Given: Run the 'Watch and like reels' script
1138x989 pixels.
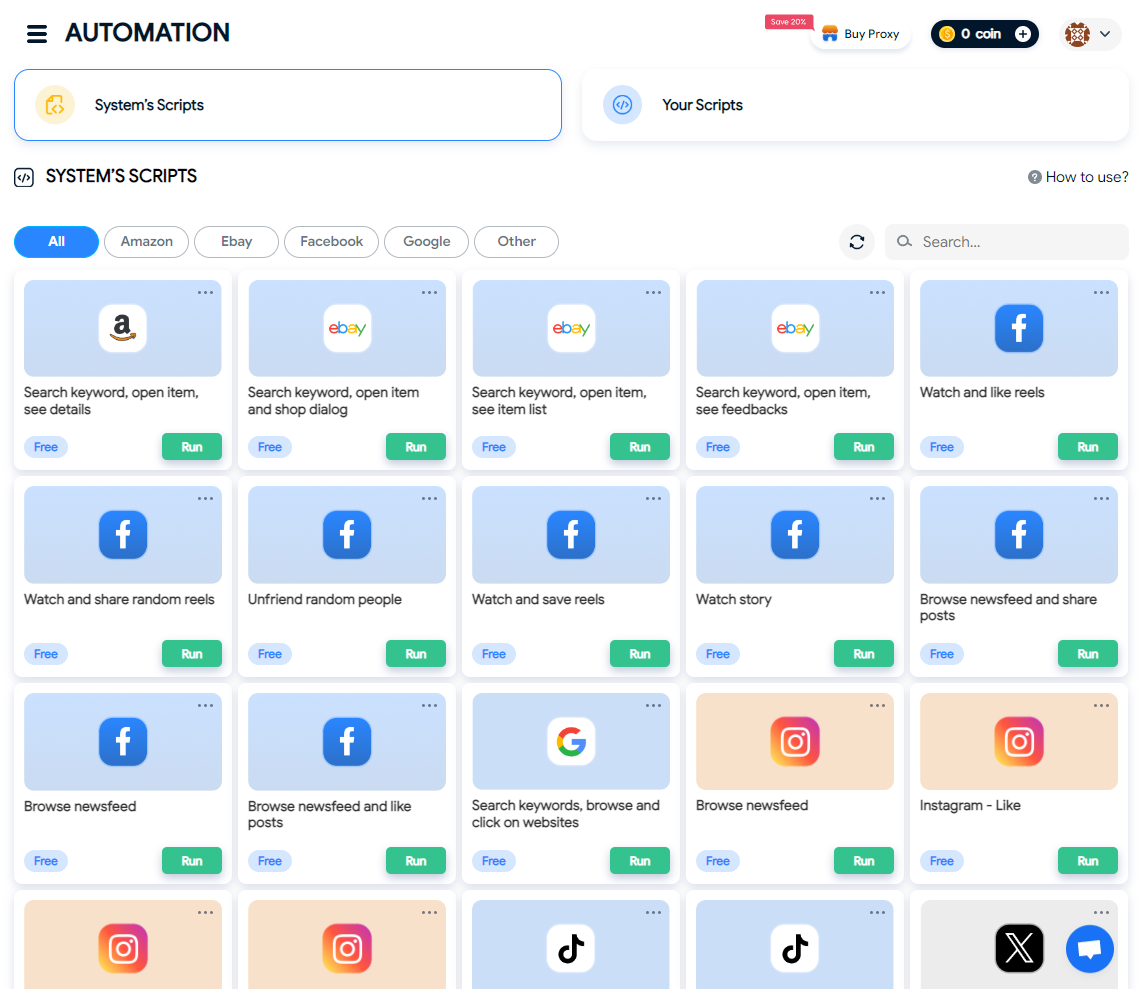Looking at the screenshot, I should coord(1087,447).
